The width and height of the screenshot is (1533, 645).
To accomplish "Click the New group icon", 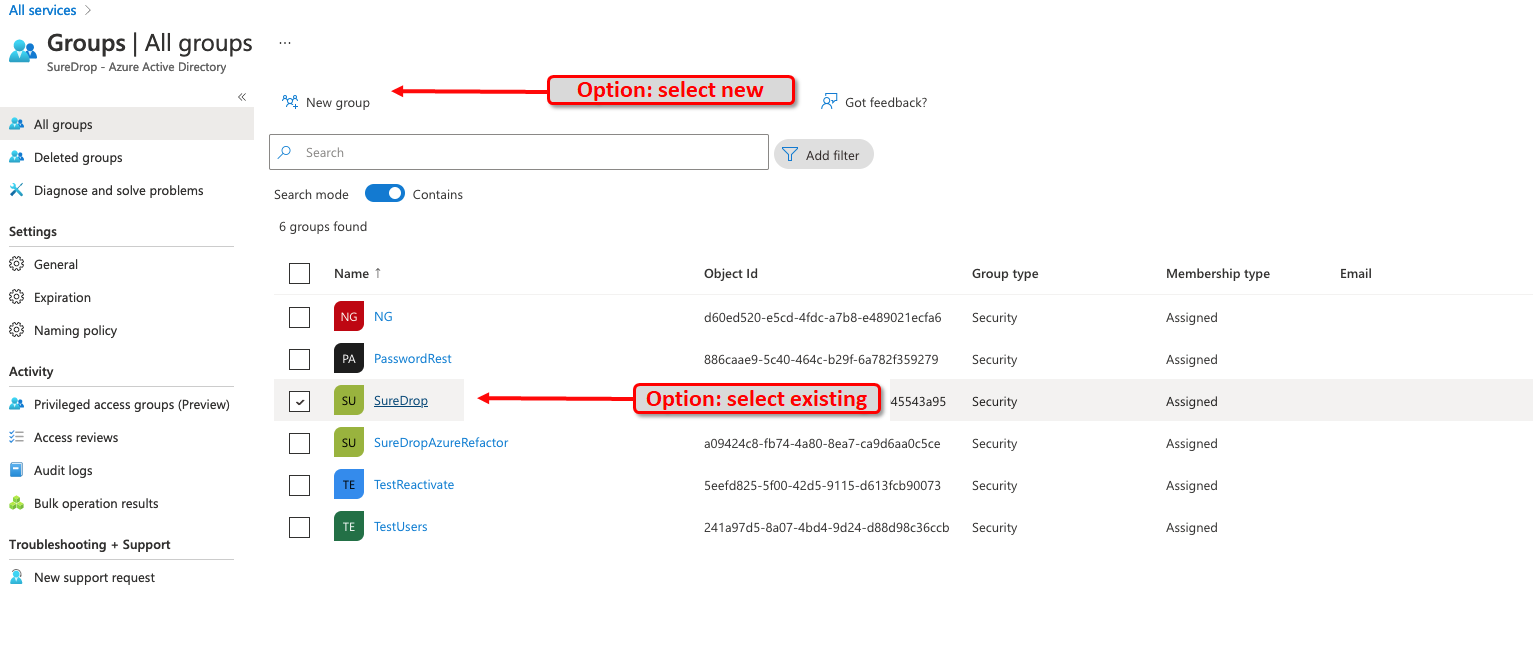I will click(x=290, y=102).
